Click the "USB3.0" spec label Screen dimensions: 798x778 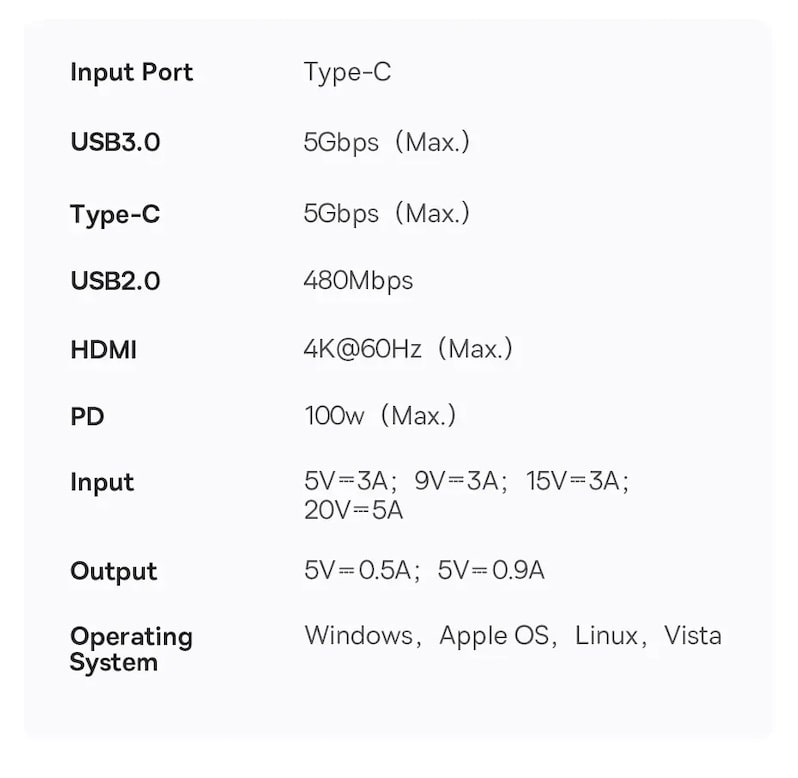click(115, 142)
